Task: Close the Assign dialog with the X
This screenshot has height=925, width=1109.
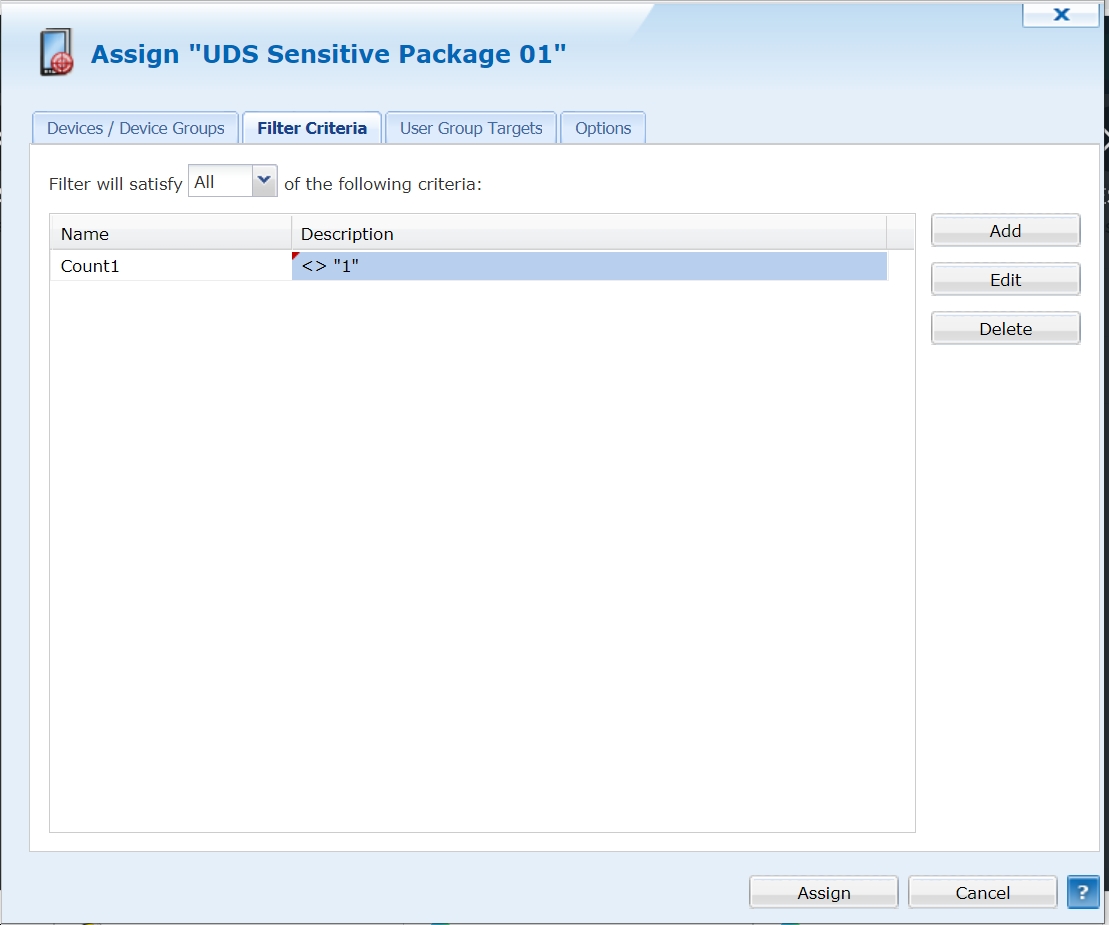Action: click(x=1061, y=15)
